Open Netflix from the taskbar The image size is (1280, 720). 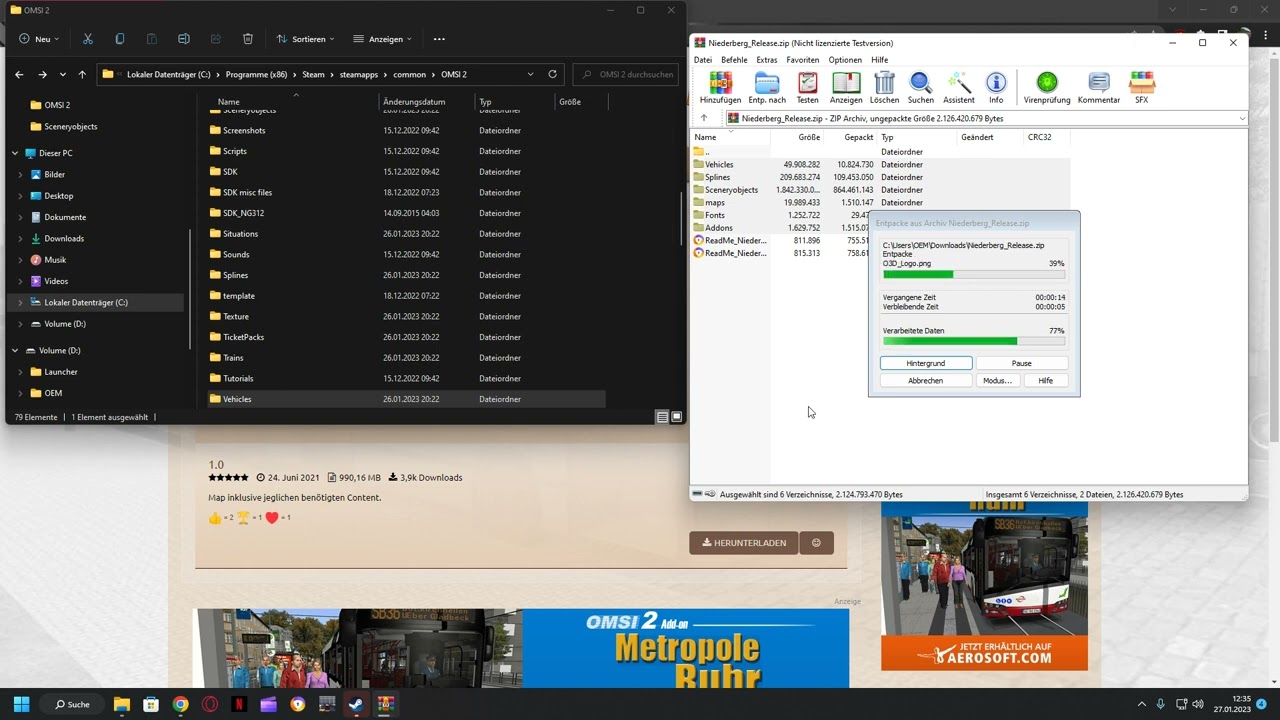[239, 704]
